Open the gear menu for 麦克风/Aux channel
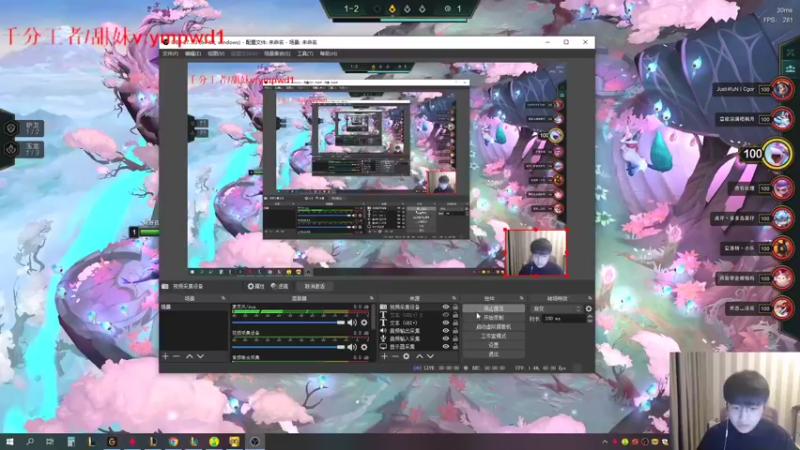 tap(364, 322)
